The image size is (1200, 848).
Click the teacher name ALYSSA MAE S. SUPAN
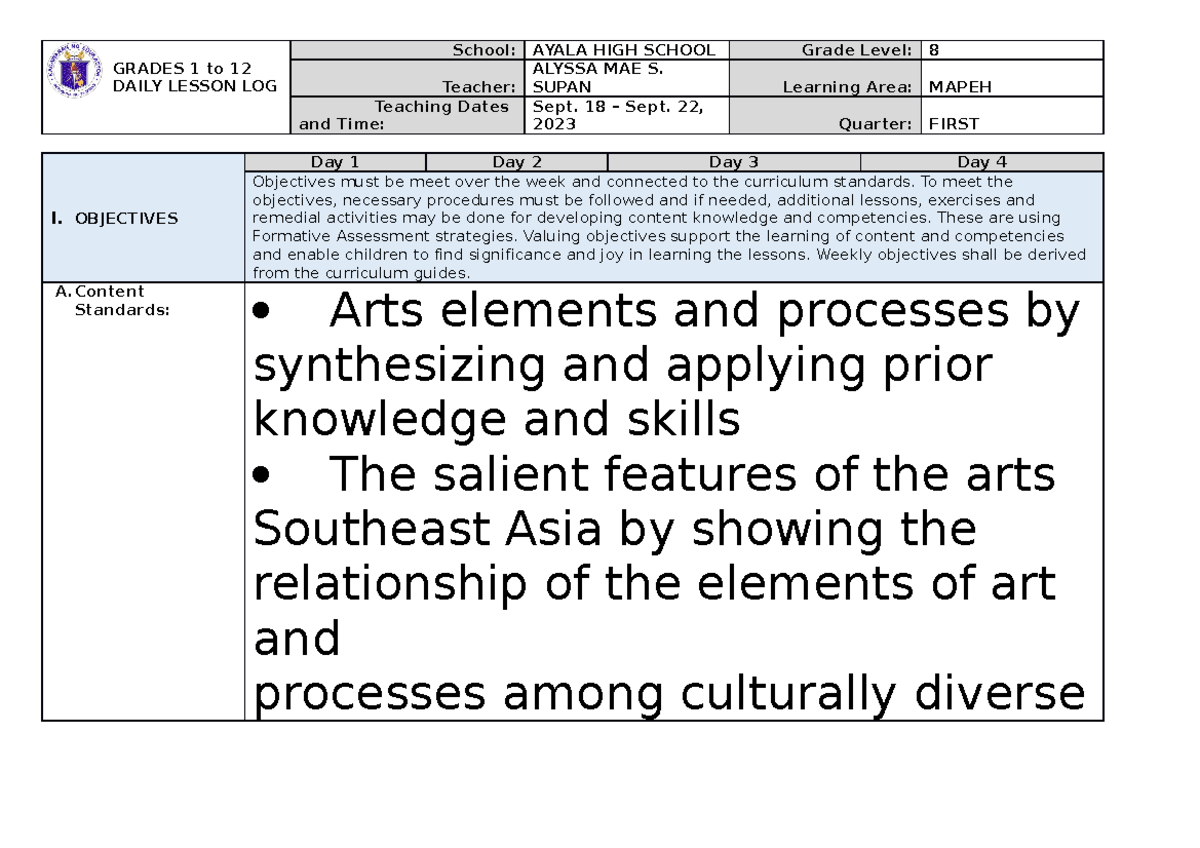[x=600, y=78]
